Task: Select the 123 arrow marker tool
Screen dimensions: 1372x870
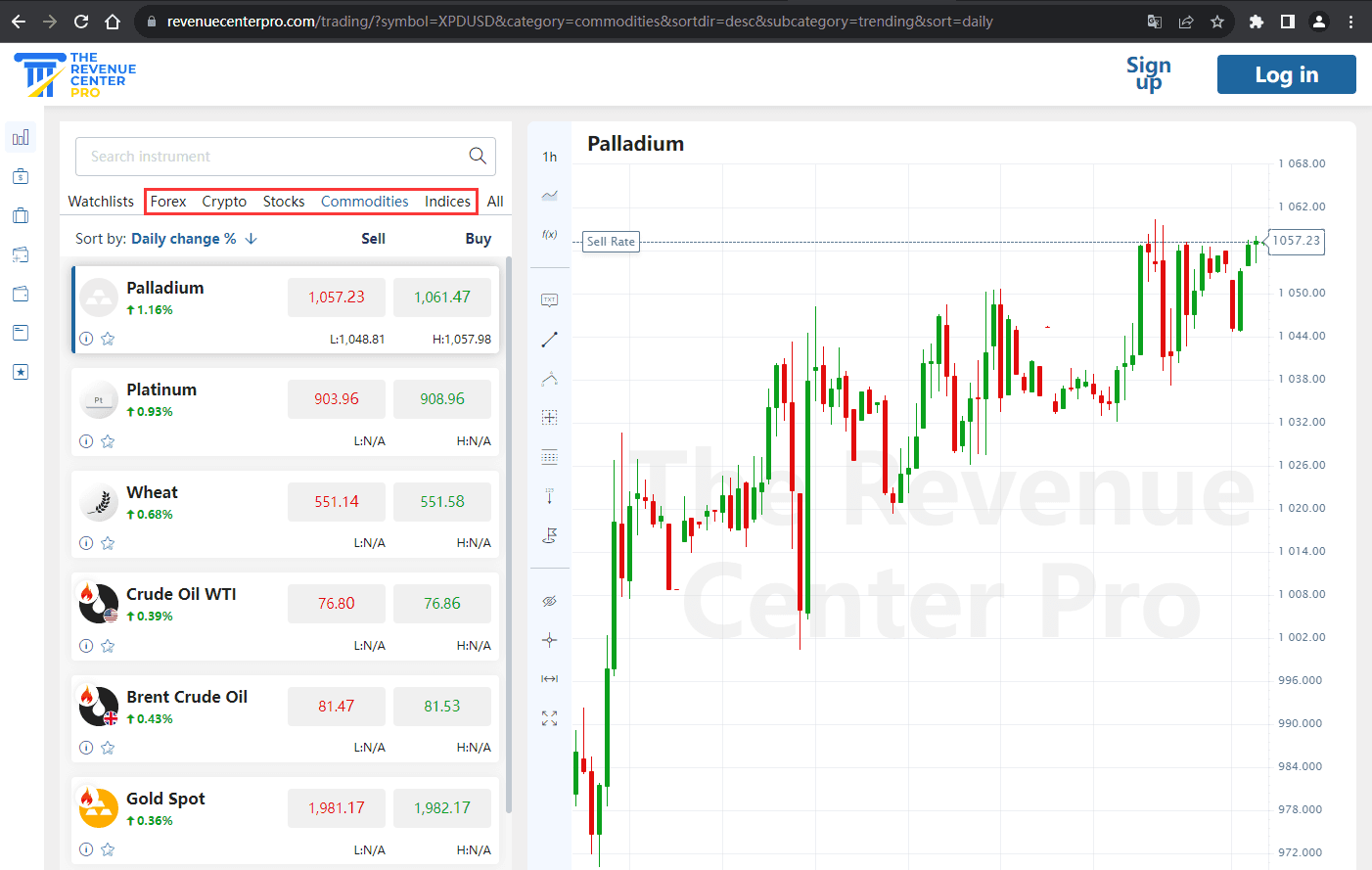Action: [x=549, y=496]
